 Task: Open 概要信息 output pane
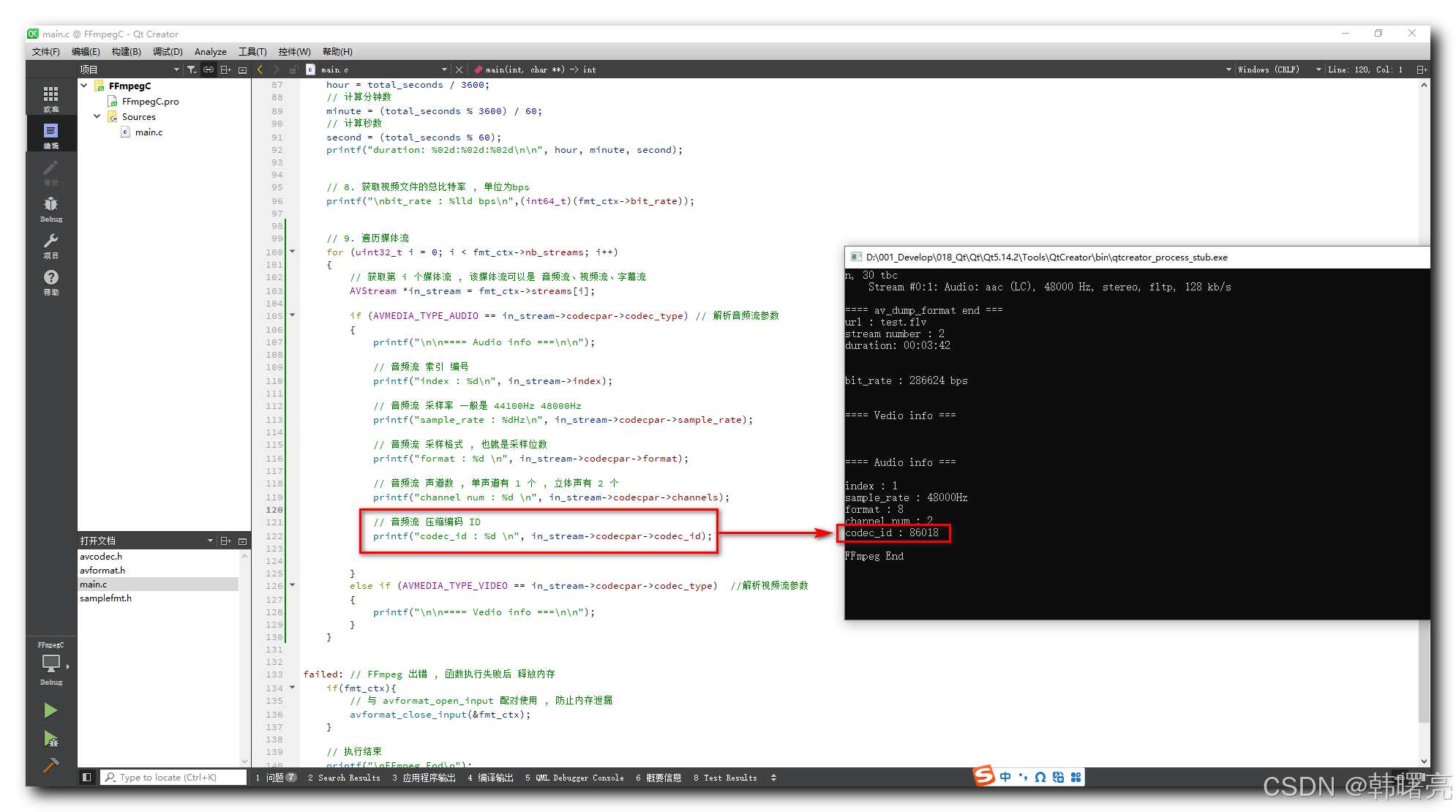(x=658, y=778)
